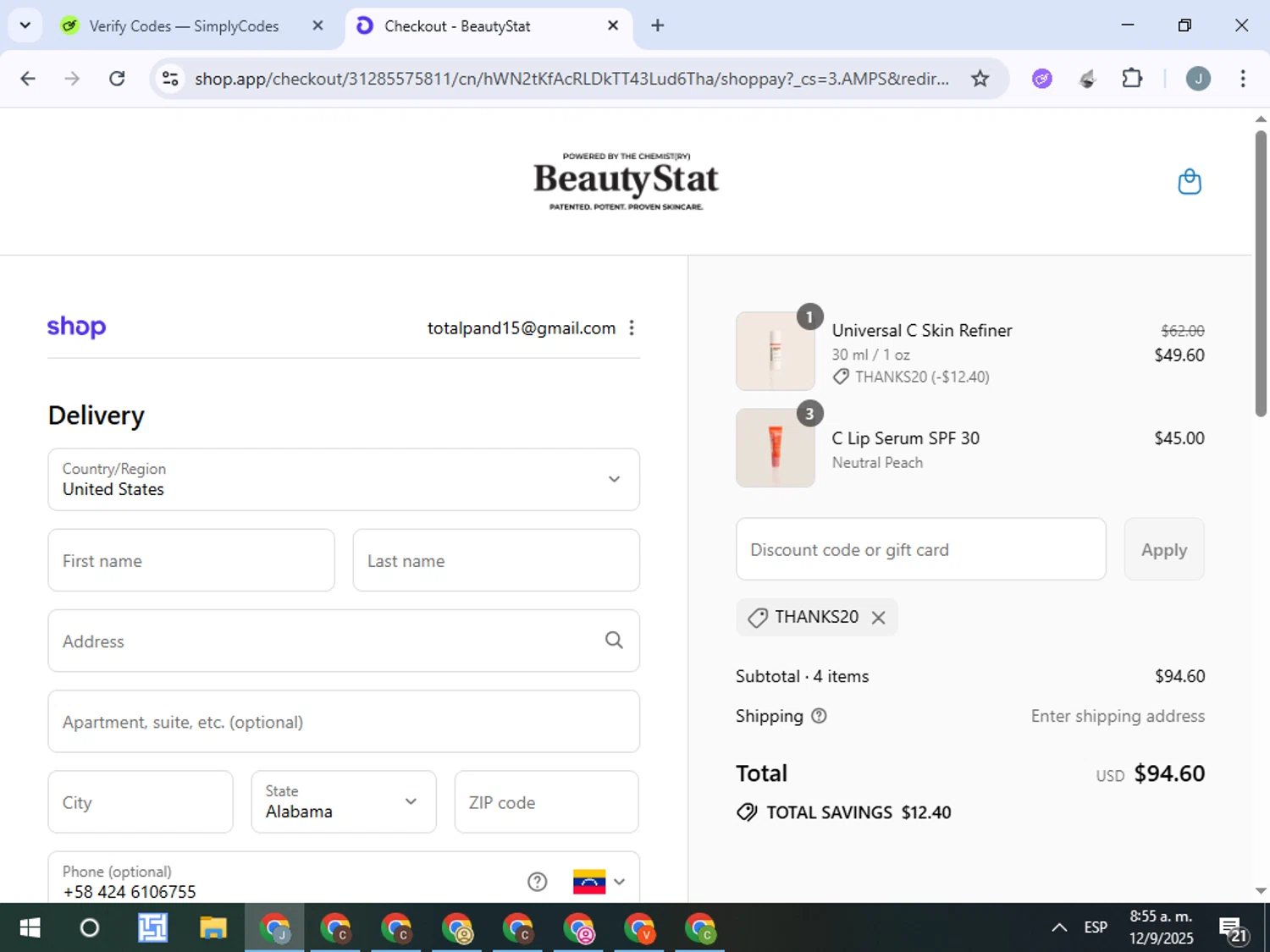1270x952 pixels.
Task: Click the City field
Action: (x=141, y=801)
